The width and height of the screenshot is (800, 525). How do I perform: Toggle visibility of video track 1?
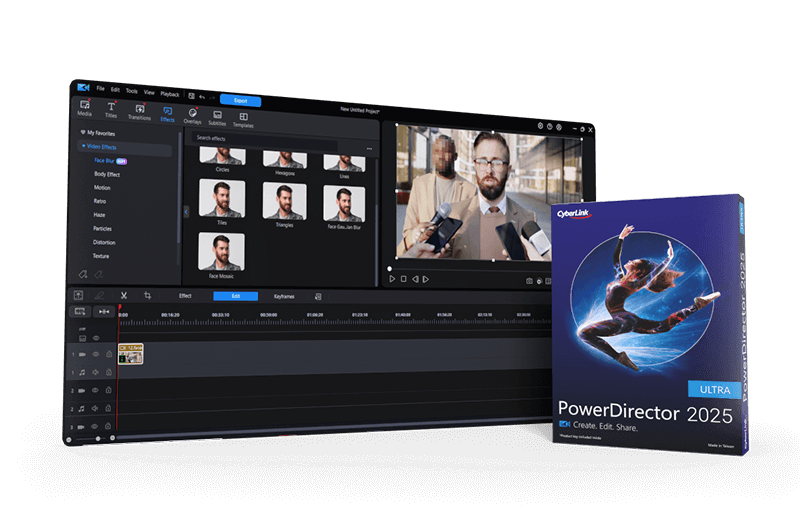click(x=95, y=354)
